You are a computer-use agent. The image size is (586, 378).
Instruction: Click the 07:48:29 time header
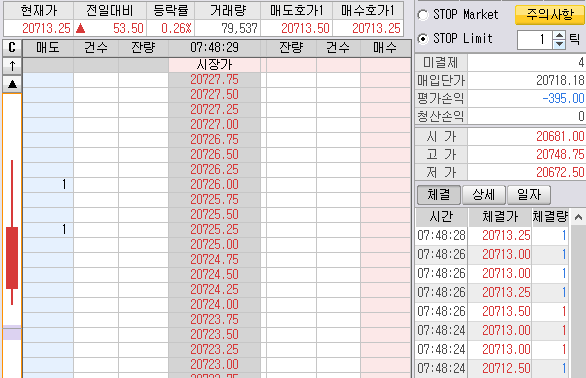coord(214,48)
